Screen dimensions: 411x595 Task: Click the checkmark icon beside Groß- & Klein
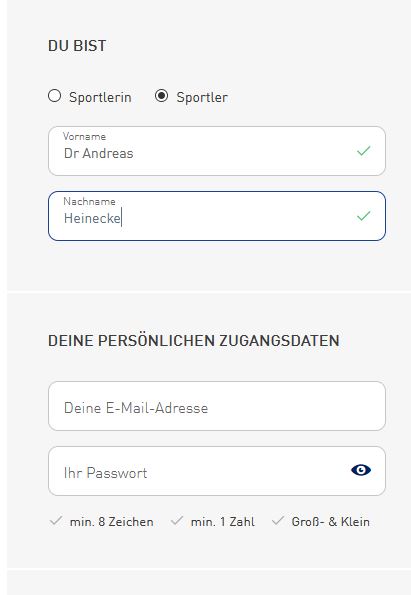(278, 521)
